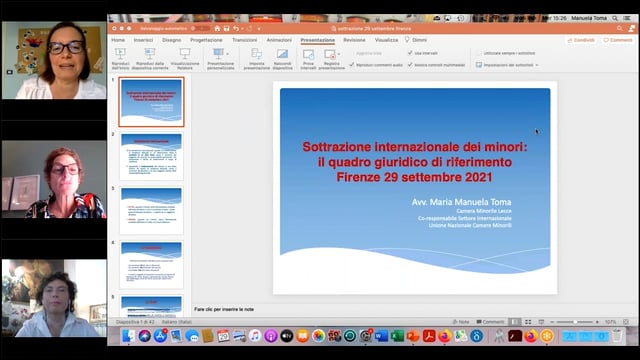The image size is (640, 360).
Task: Toggle Mostra controlli multimediali checkbox
Action: [x=410, y=65]
